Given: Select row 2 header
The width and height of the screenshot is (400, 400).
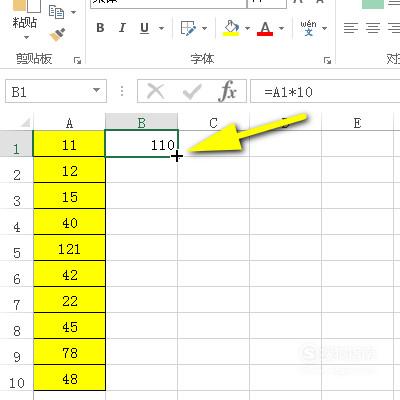Looking at the screenshot, I should 16,171.
